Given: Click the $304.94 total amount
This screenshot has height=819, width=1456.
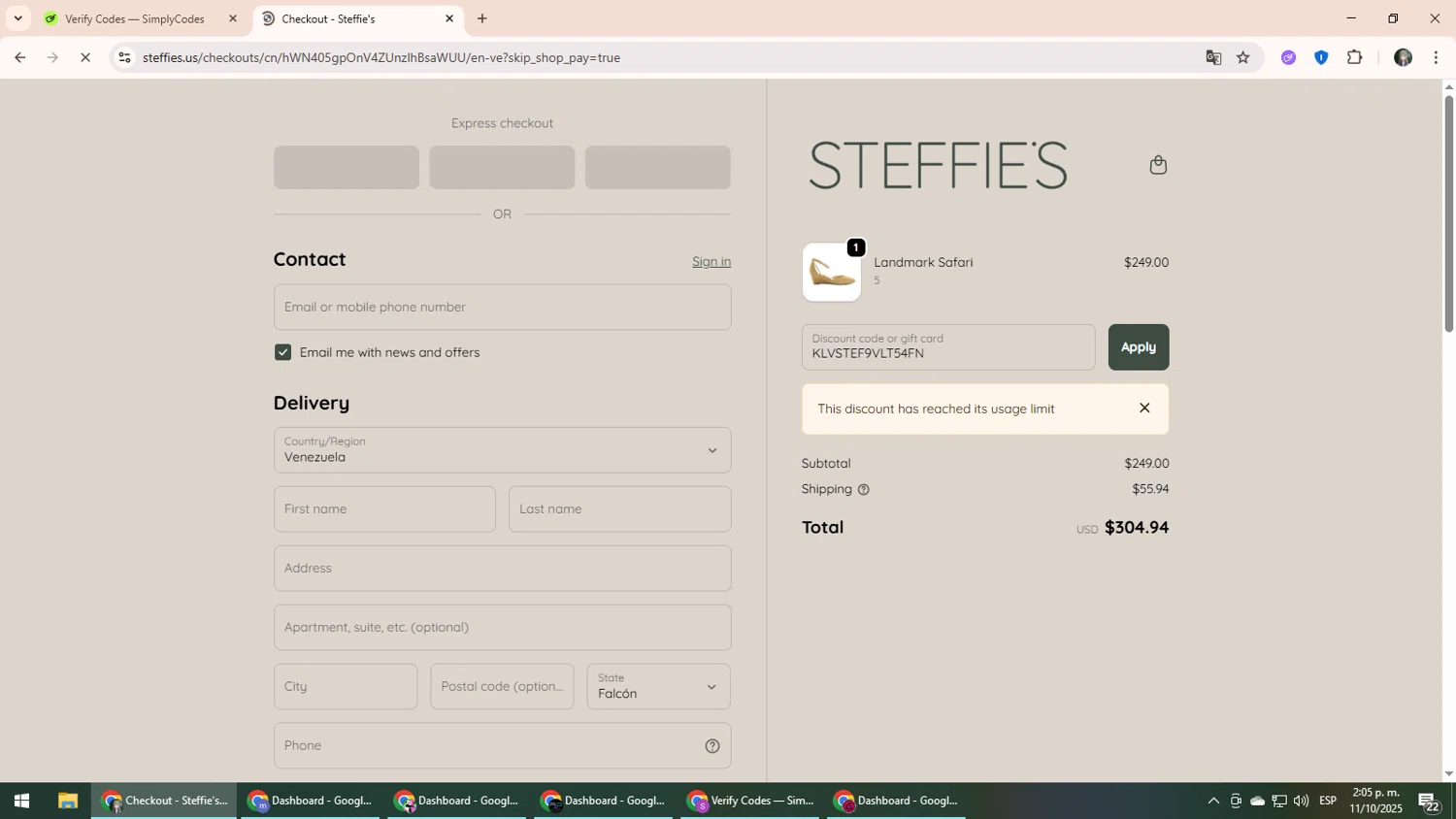Looking at the screenshot, I should 1137,528.
